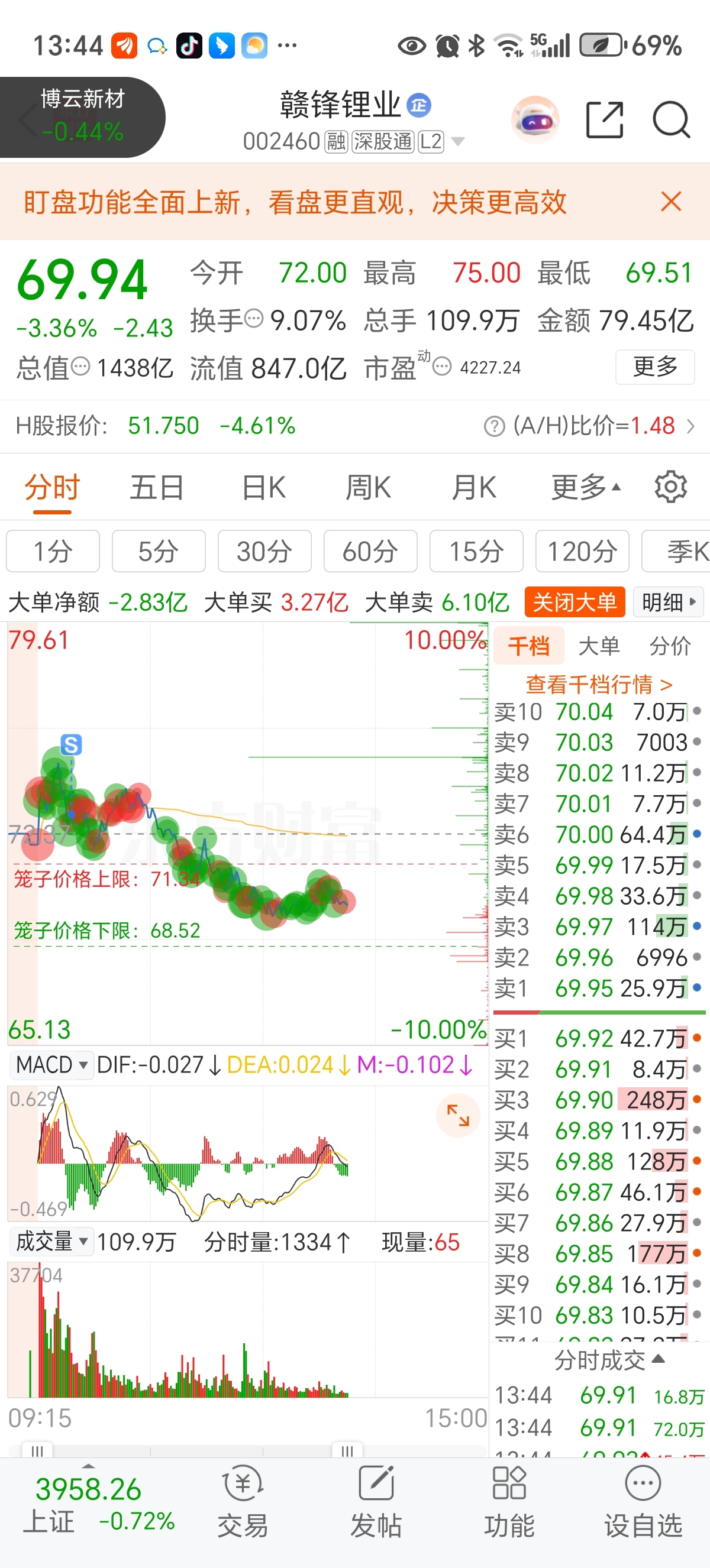Switch to the 日K tab
The image size is (710, 1568).
tap(263, 488)
